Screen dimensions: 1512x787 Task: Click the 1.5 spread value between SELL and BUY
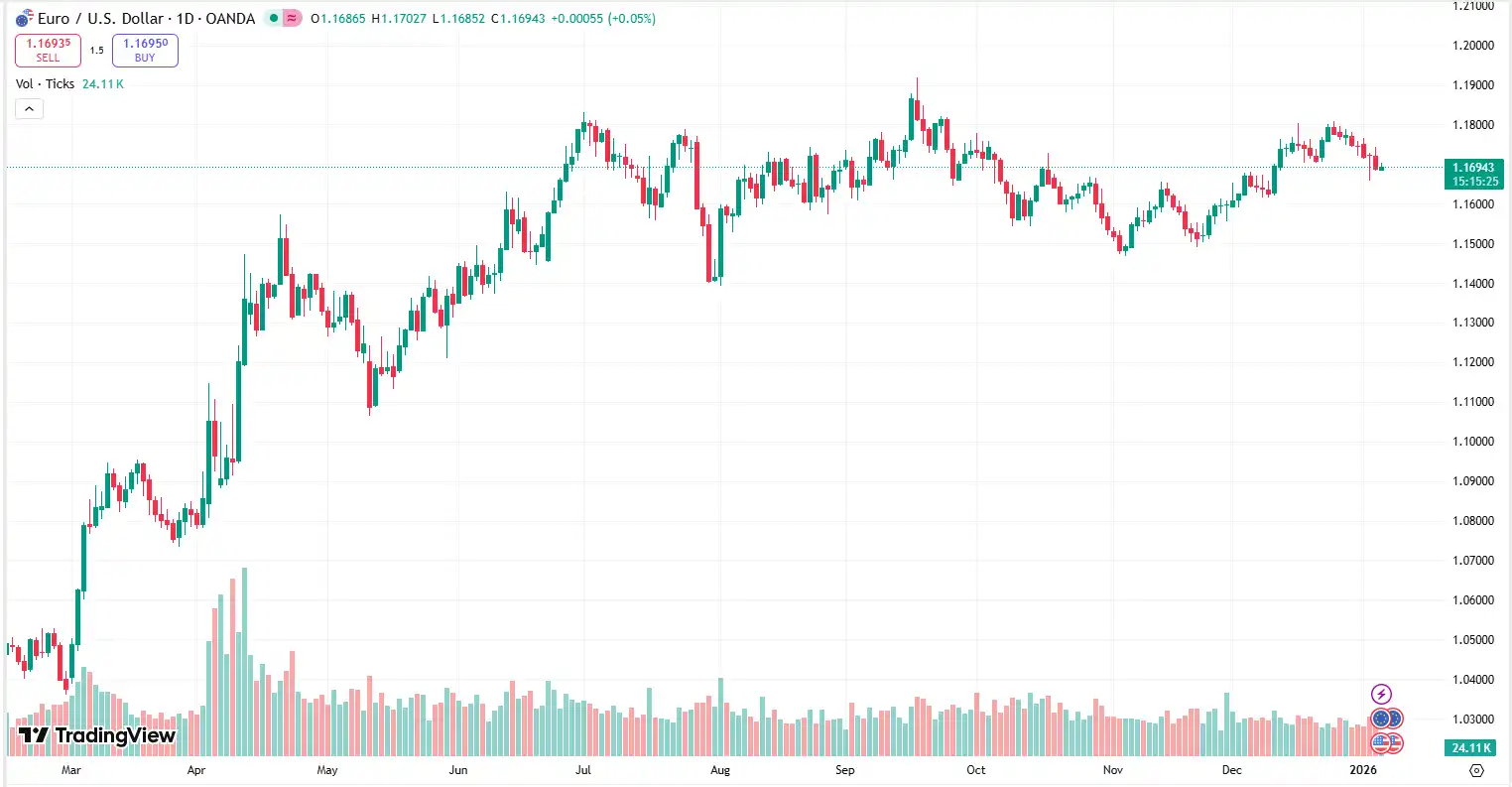click(96, 50)
